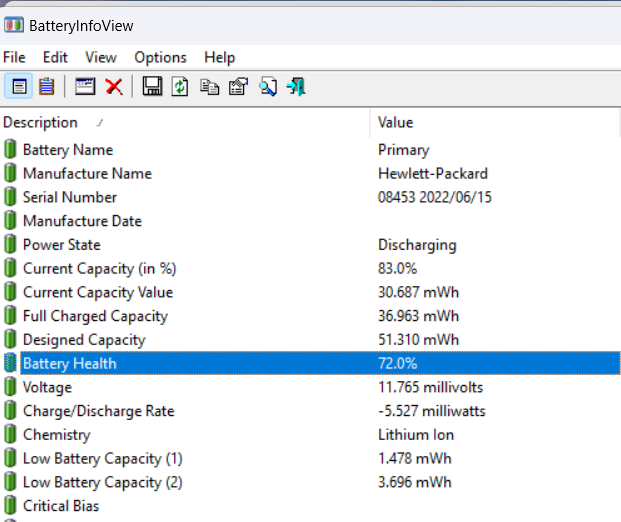Image resolution: width=621 pixels, height=522 pixels.
Task: Click the options checklist toolbar icon
Action: click(238, 86)
